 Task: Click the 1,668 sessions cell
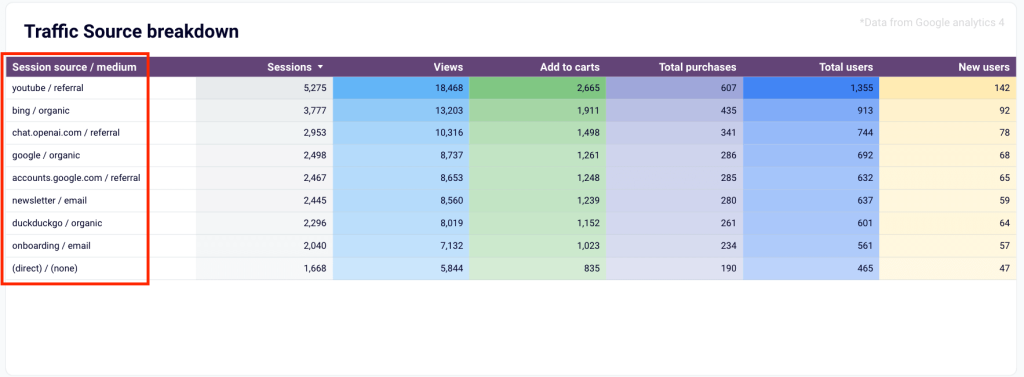[264, 268]
